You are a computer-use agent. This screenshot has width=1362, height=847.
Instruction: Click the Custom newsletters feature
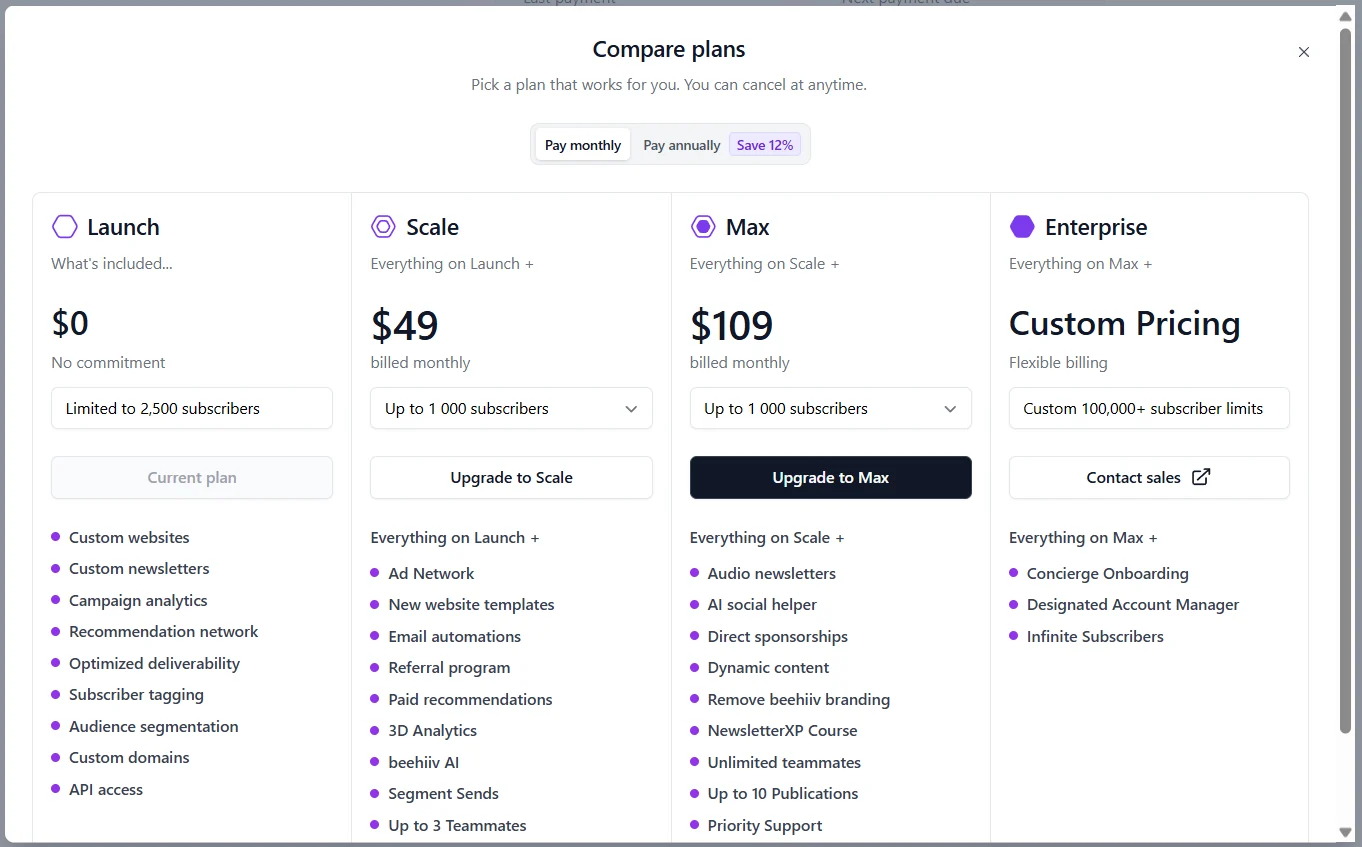pos(139,568)
